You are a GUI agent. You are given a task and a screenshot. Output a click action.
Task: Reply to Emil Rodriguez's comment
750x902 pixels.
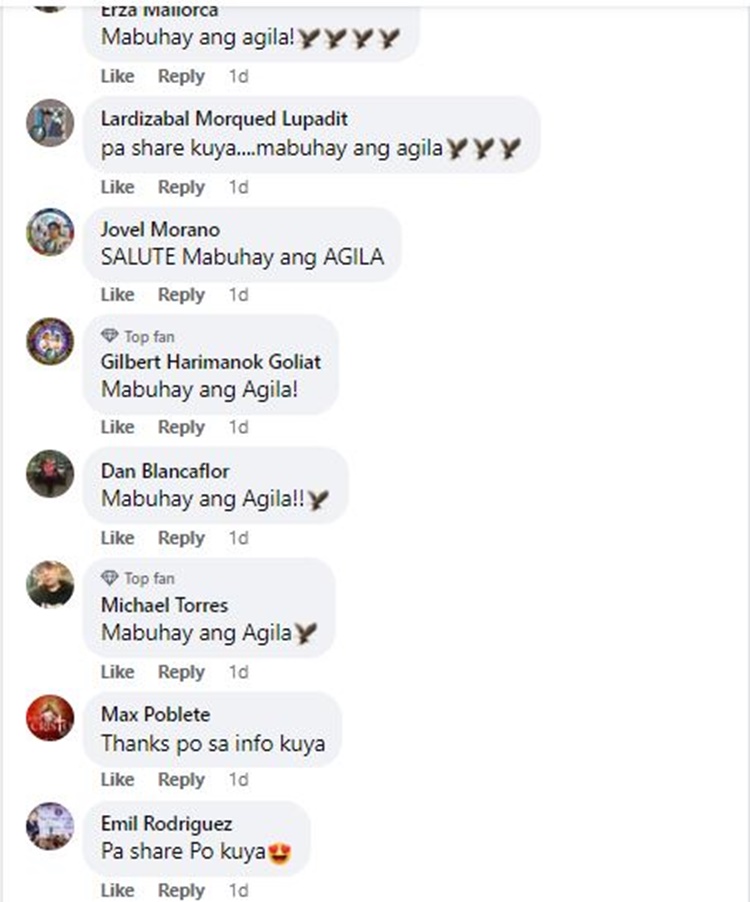tap(181, 890)
